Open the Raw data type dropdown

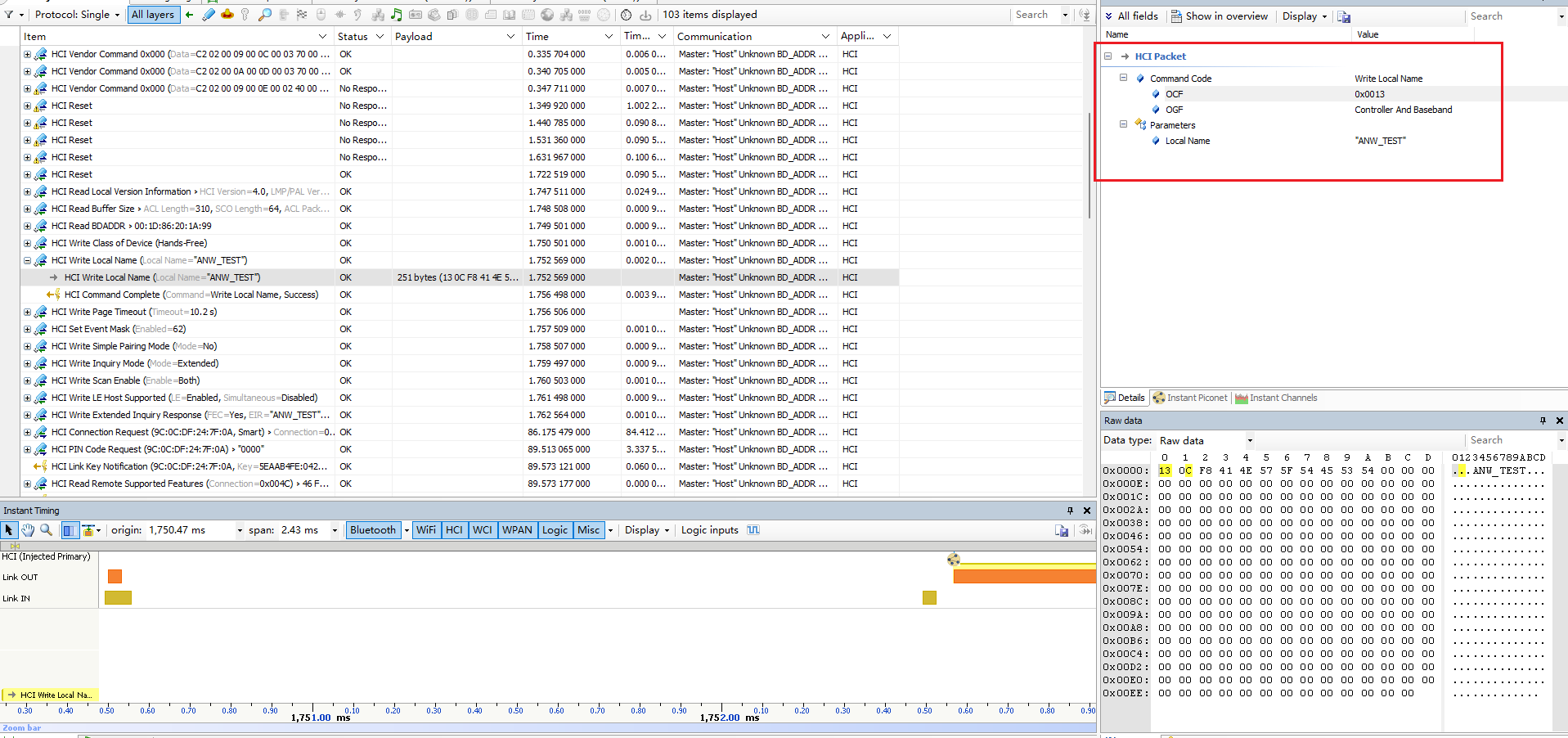(x=1250, y=440)
